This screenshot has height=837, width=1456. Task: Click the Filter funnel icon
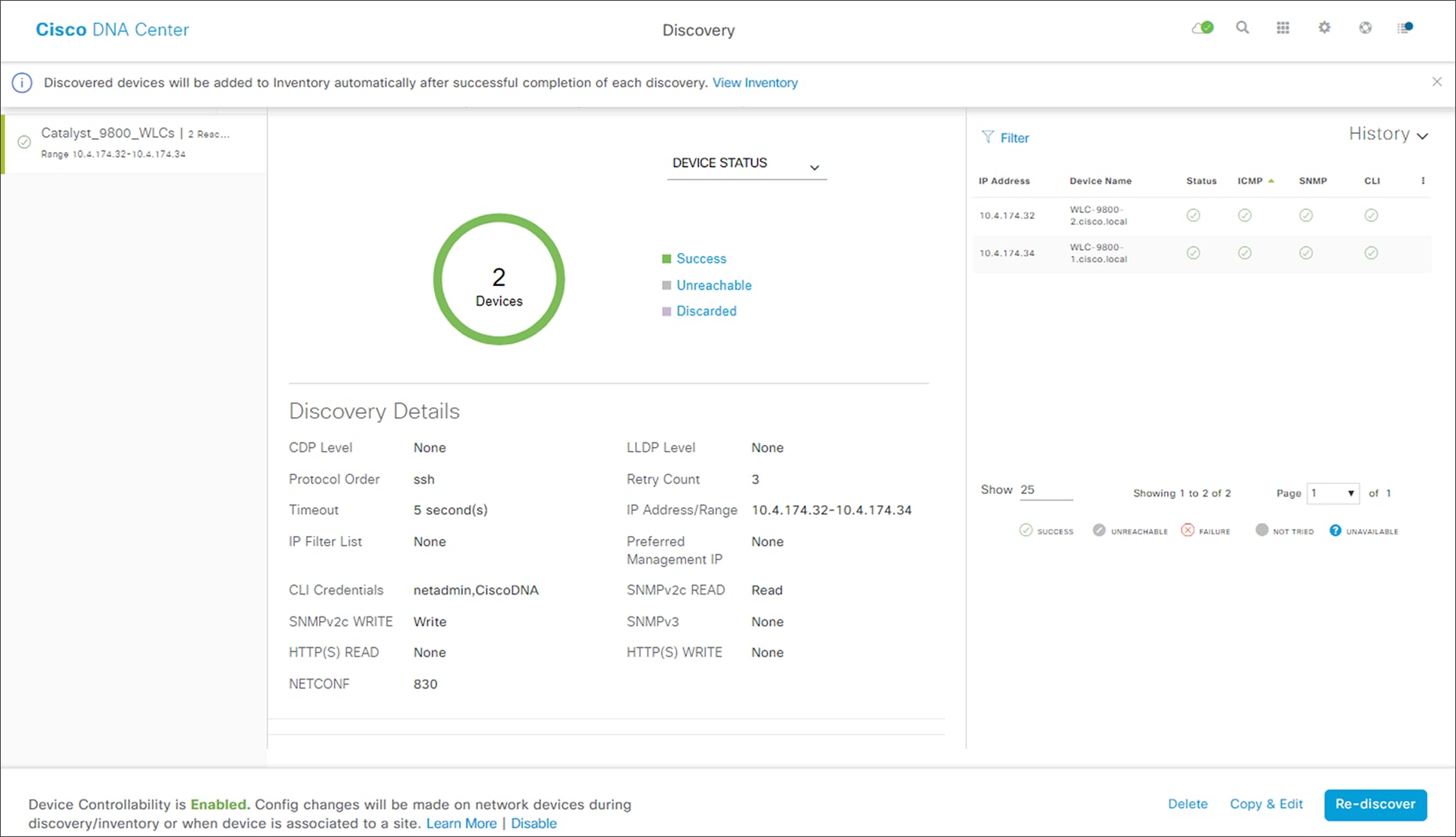click(988, 137)
